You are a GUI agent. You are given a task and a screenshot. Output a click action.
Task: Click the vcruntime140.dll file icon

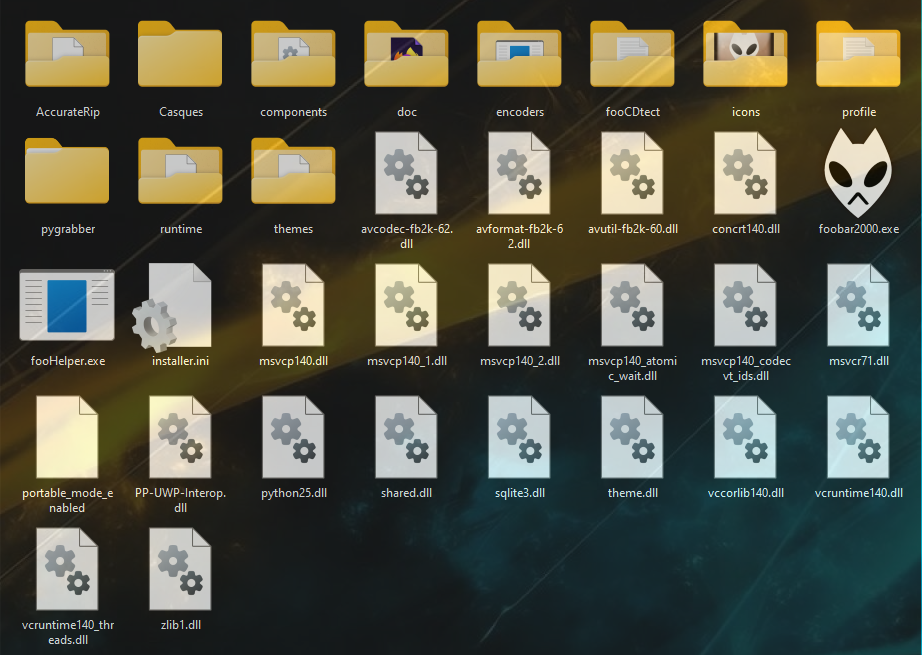(858, 437)
